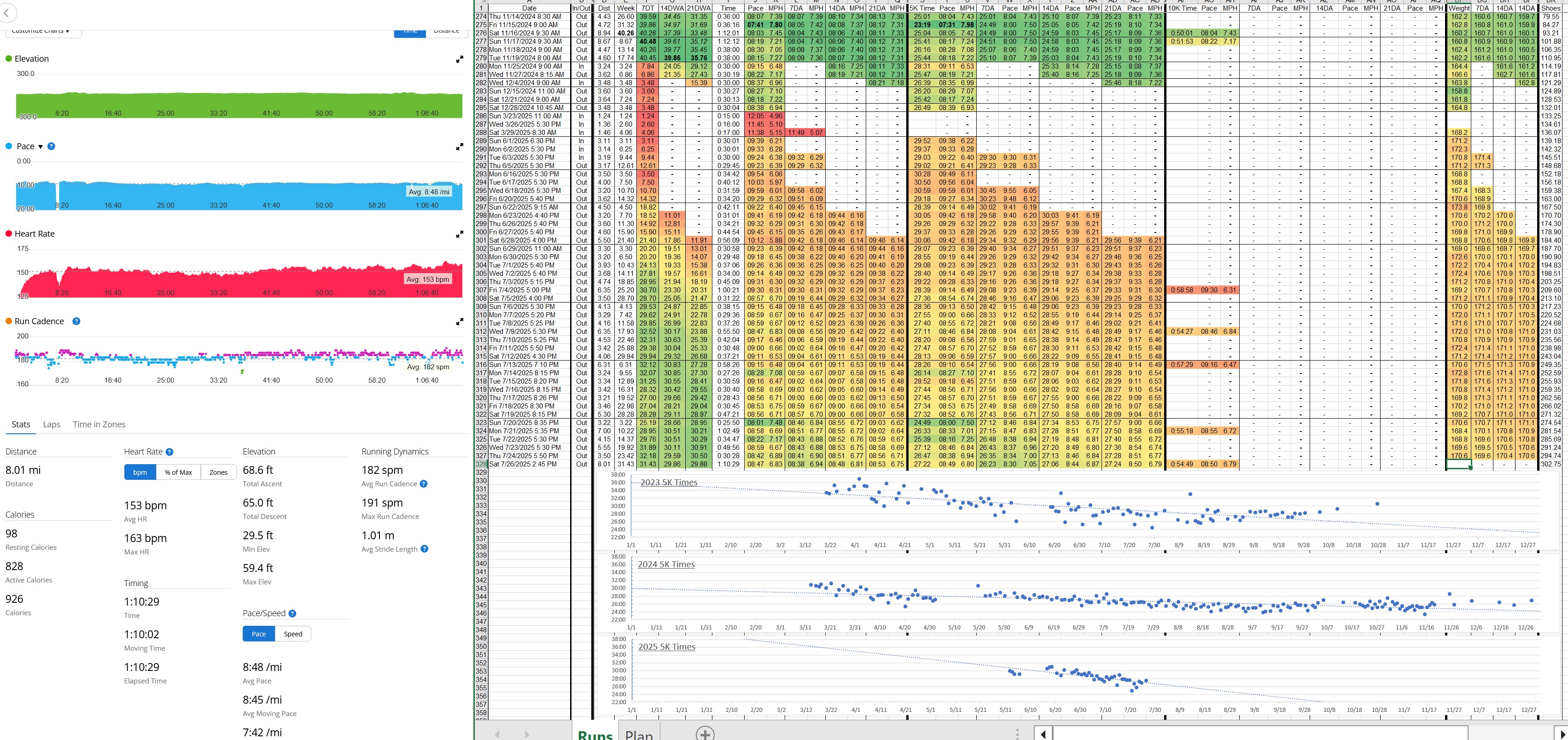Click Excel previous sheet navigation arrow

pyautogui.click(x=497, y=734)
